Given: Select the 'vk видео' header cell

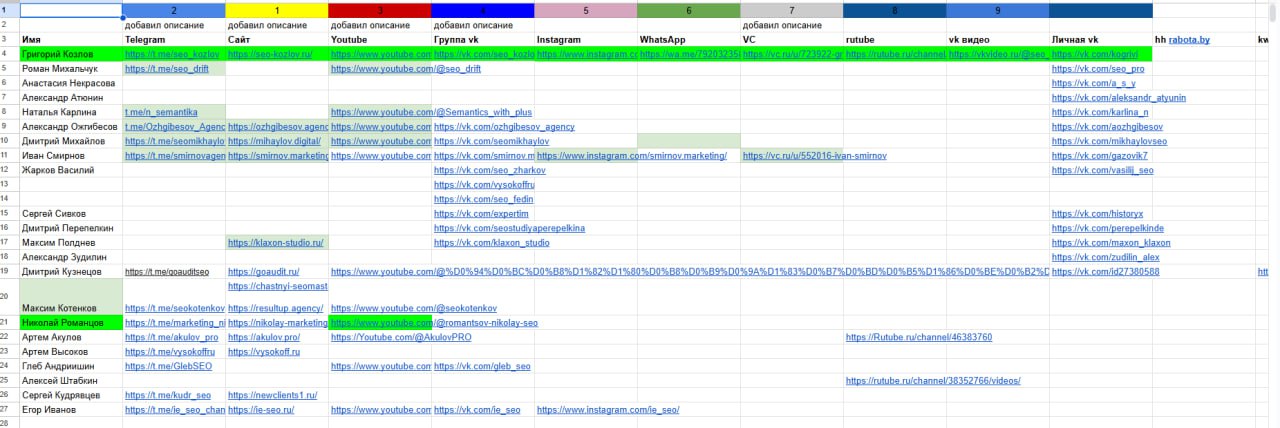Looking at the screenshot, I should pyautogui.click(x=998, y=39).
